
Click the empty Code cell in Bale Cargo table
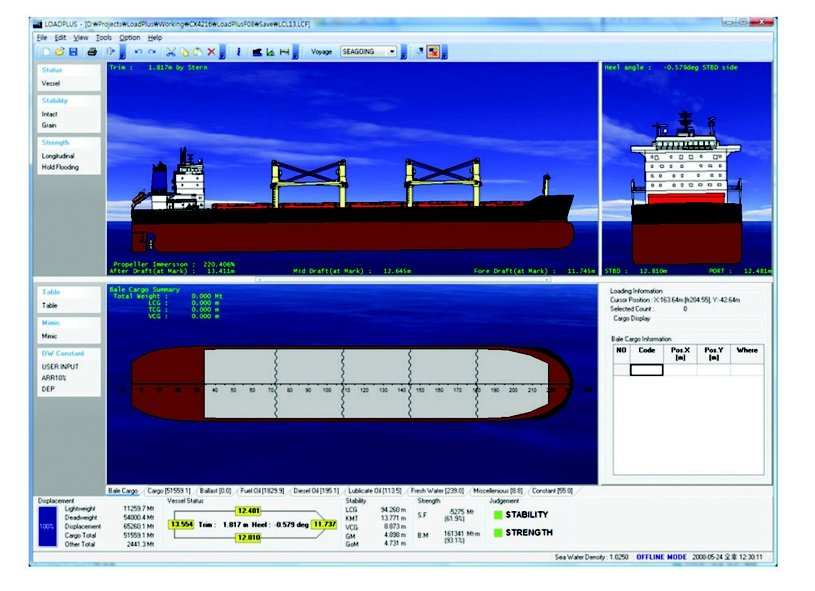[646, 369]
